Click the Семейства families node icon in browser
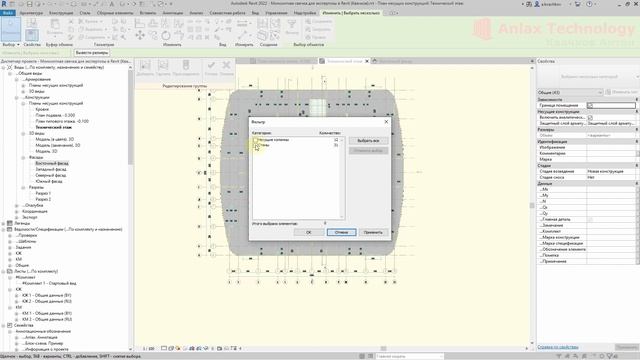The width and height of the screenshot is (640, 360). (10, 325)
